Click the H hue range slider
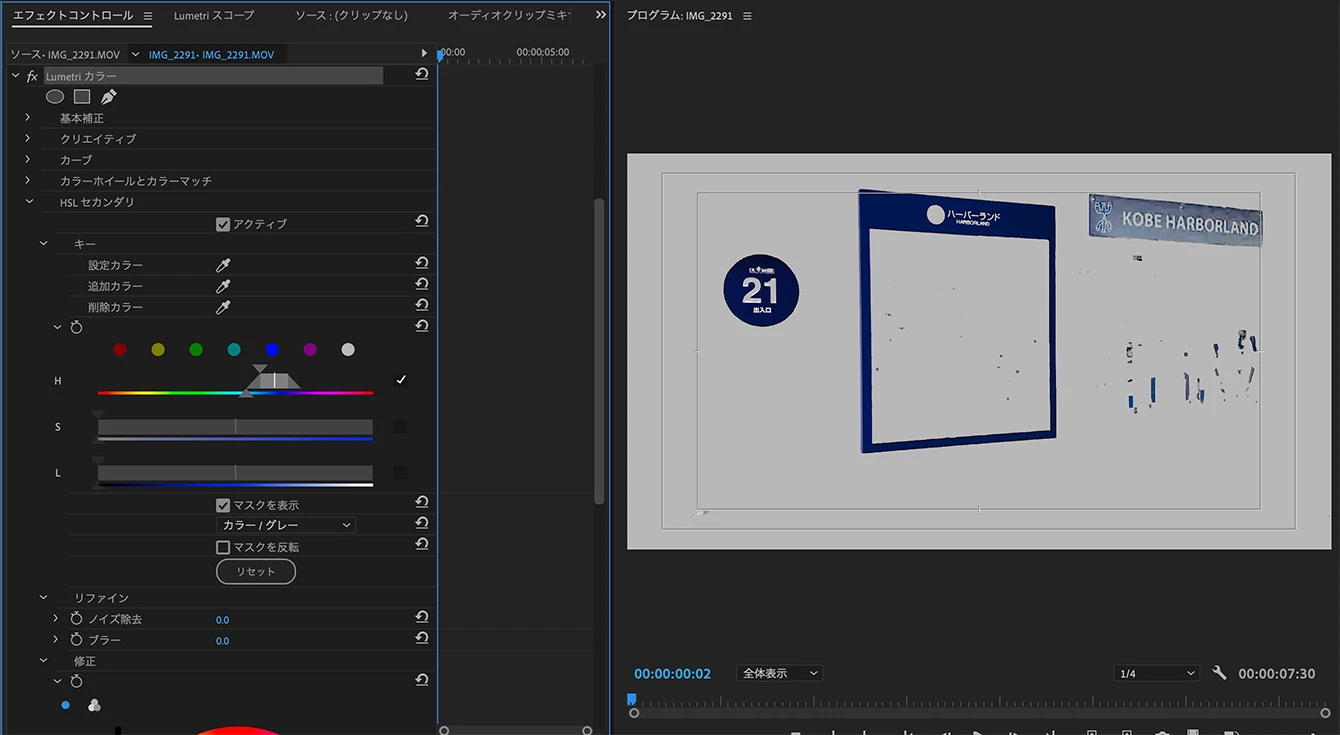This screenshot has width=1340, height=735. coord(235,381)
